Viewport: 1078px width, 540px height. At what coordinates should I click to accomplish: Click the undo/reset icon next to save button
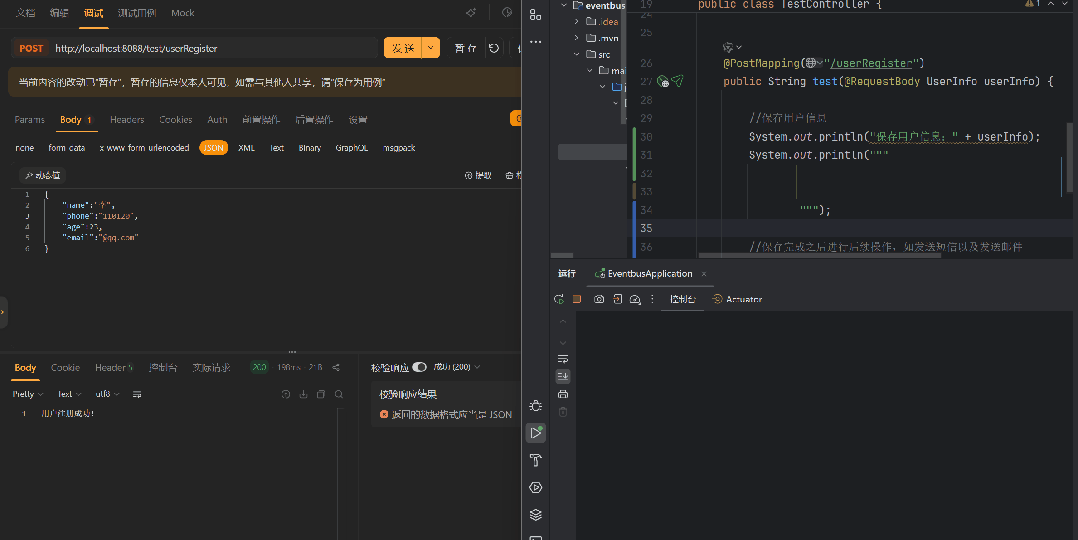pyautogui.click(x=493, y=48)
